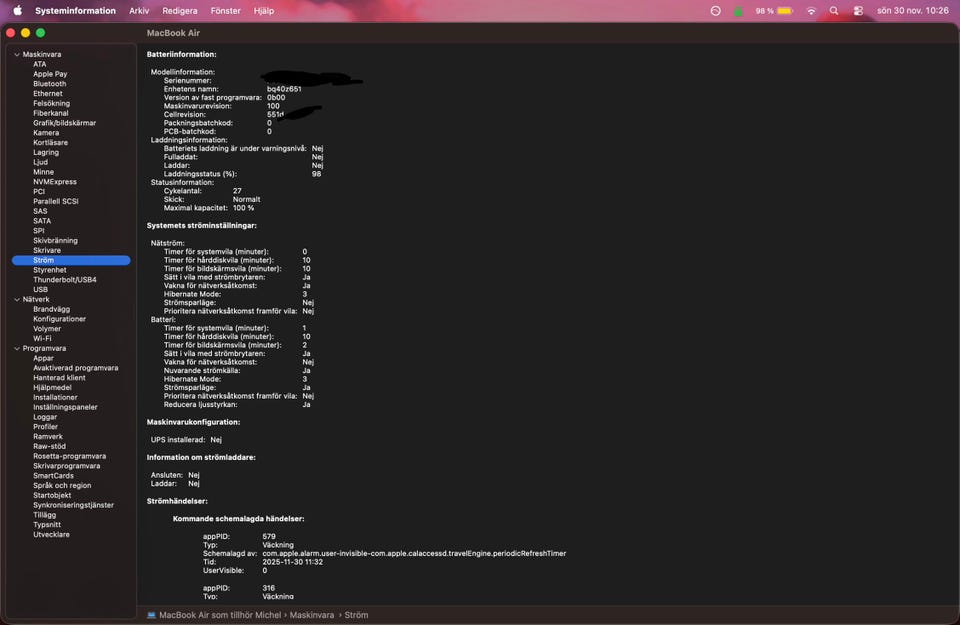This screenshot has width=960, height=625.
Task: Select Ramverk in sidebar
Action: (48, 436)
